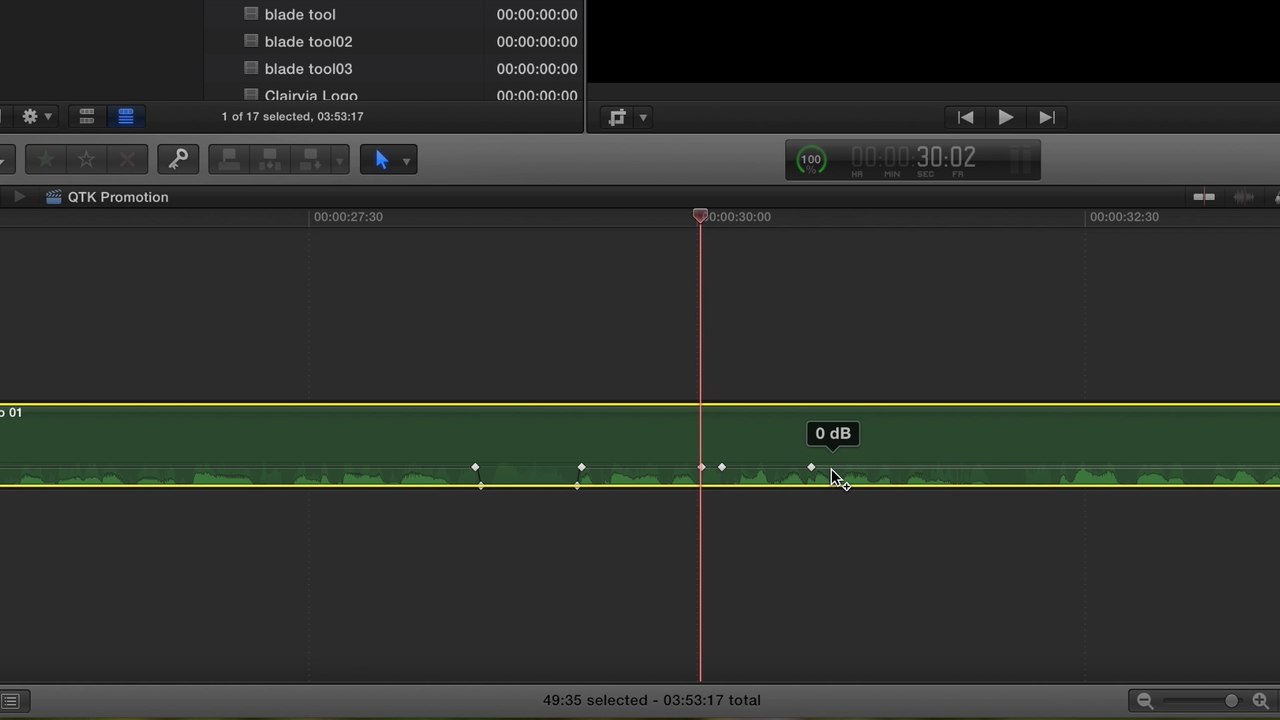The width and height of the screenshot is (1280, 720).
Task: Go to next edit in viewer
Action: 1046,117
